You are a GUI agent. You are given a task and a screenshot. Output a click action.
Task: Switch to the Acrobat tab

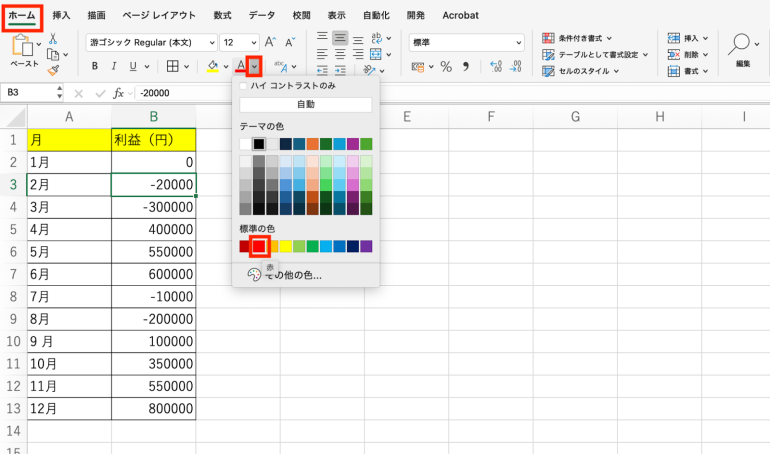pos(460,15)
